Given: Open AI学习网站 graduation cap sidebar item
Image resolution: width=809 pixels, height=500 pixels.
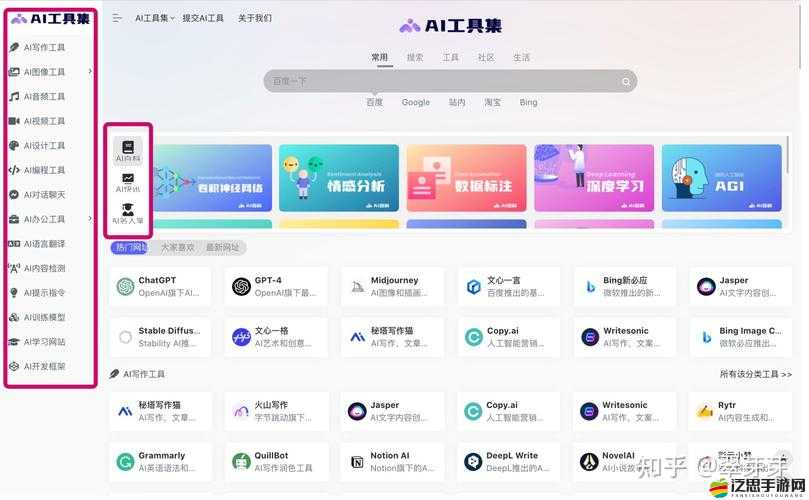Looking at the screenshot, I should point(38,342).
